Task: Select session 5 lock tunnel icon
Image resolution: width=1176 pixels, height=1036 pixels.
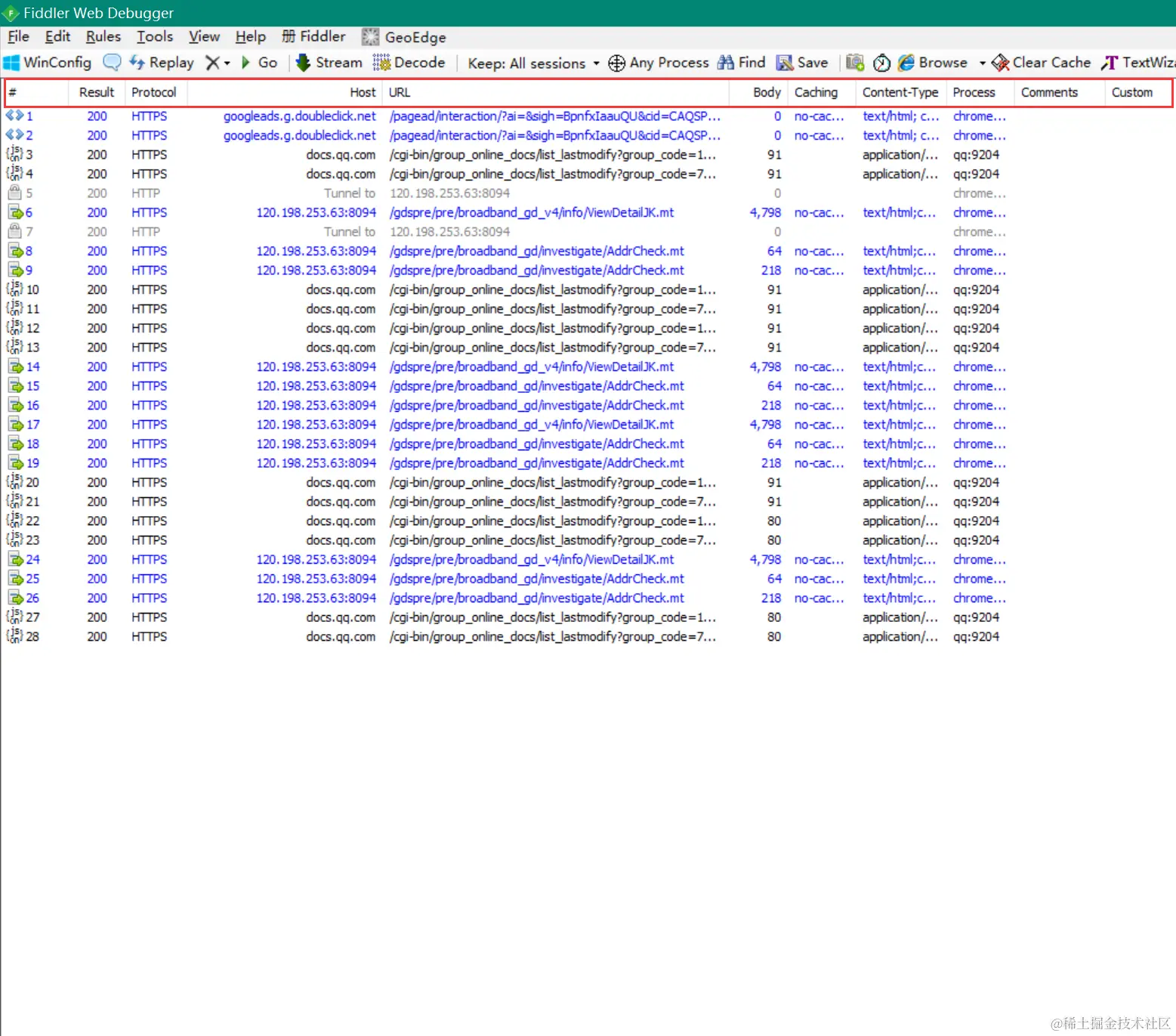Action: pos(14,193)
